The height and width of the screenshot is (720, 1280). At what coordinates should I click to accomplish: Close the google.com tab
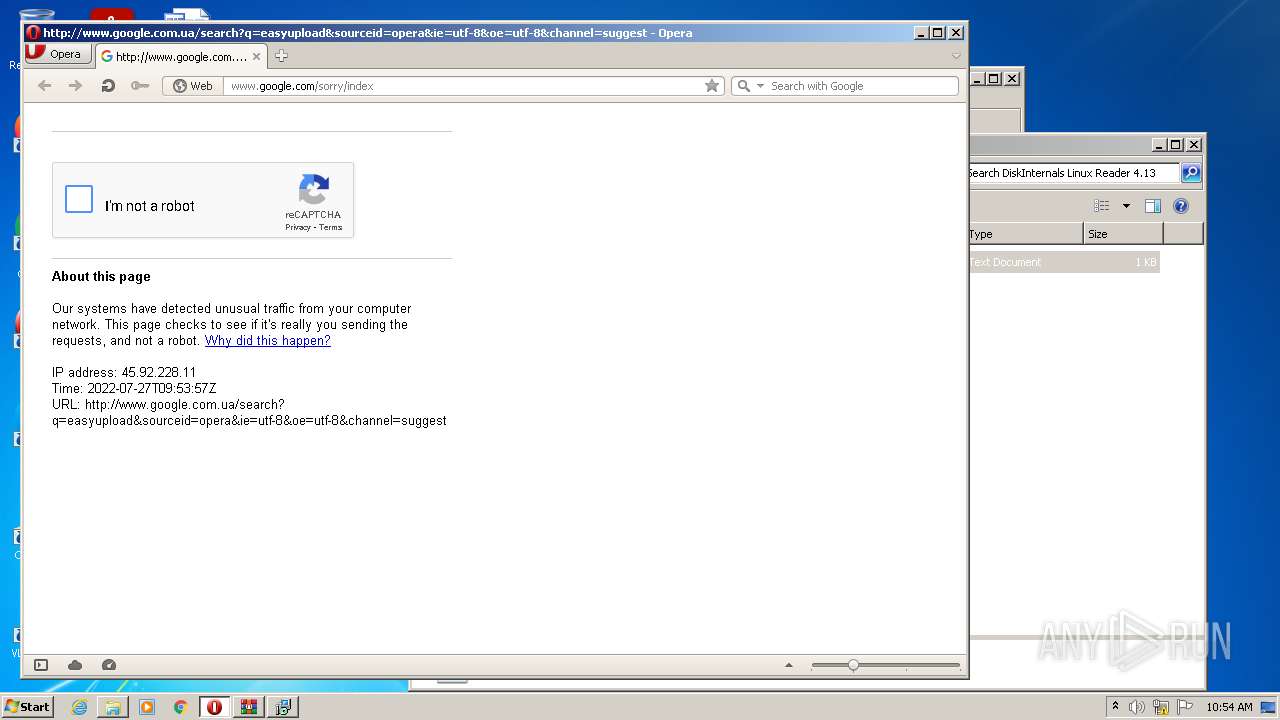click(x=256, y=57)
